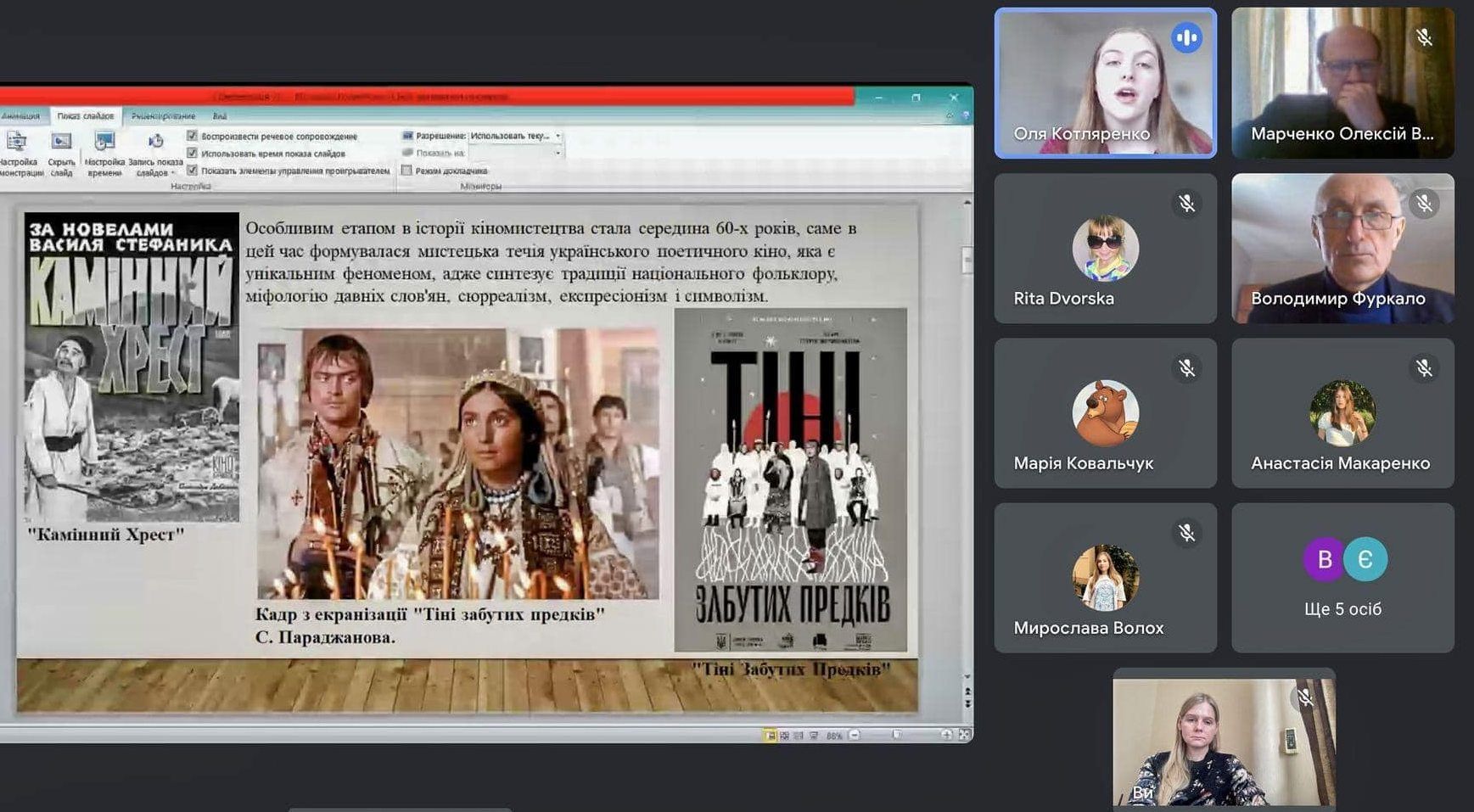1474x812 pixels.
Task: Click Анастасія Макаренко's avatar picture
Action: [1342, 413]
